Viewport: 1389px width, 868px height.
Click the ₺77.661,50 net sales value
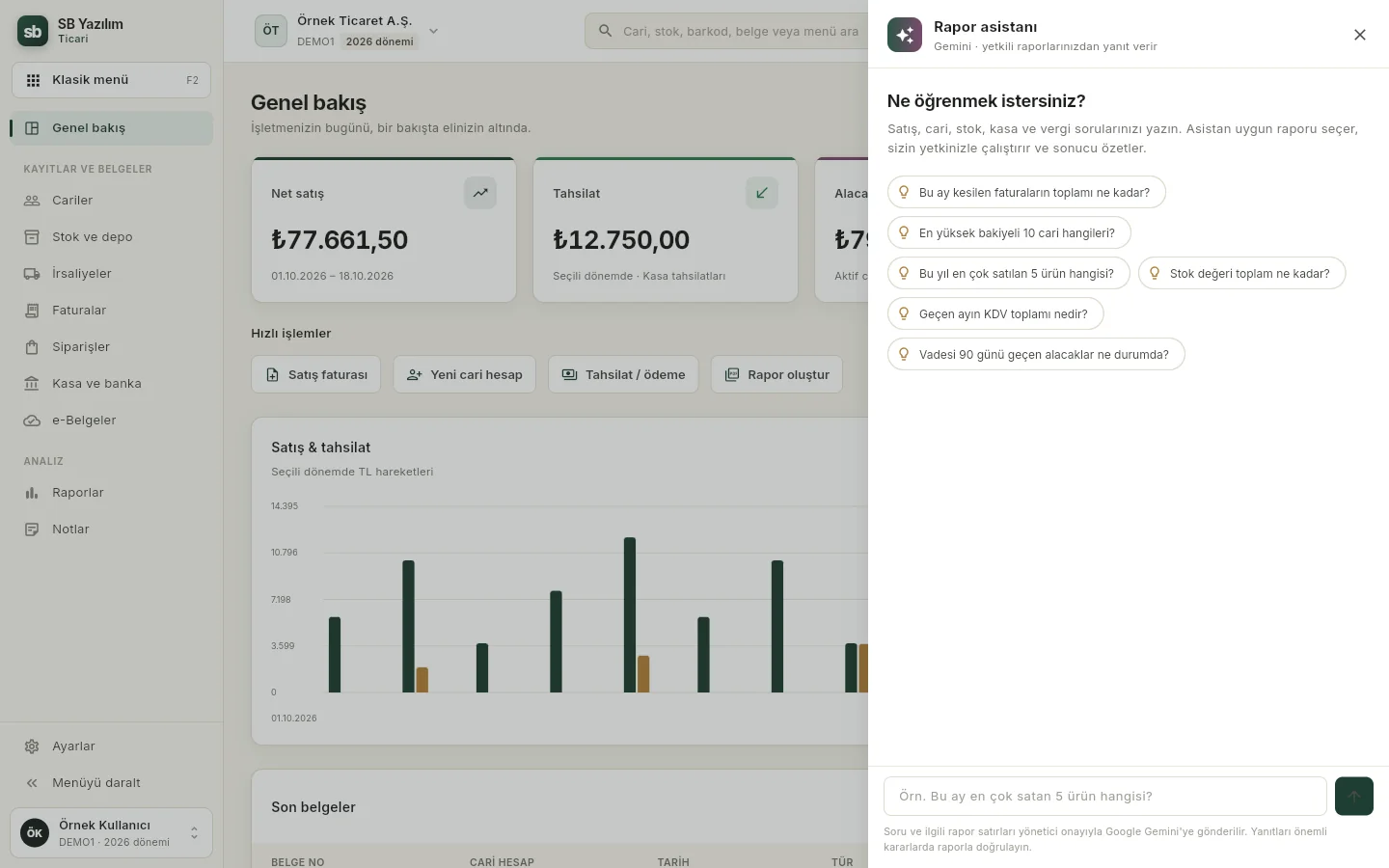340,239
